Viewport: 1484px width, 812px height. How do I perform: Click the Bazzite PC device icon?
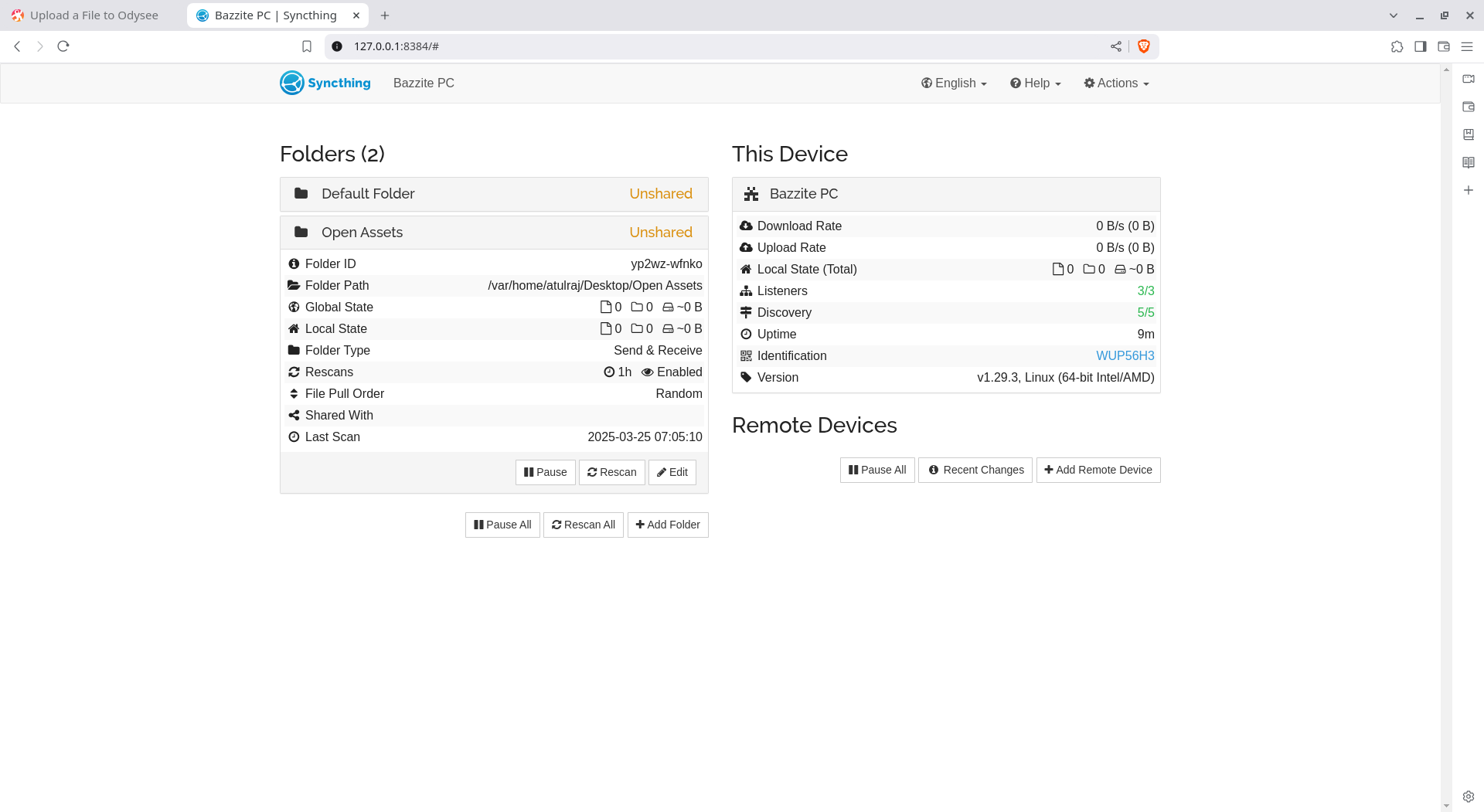click(751, 194)
